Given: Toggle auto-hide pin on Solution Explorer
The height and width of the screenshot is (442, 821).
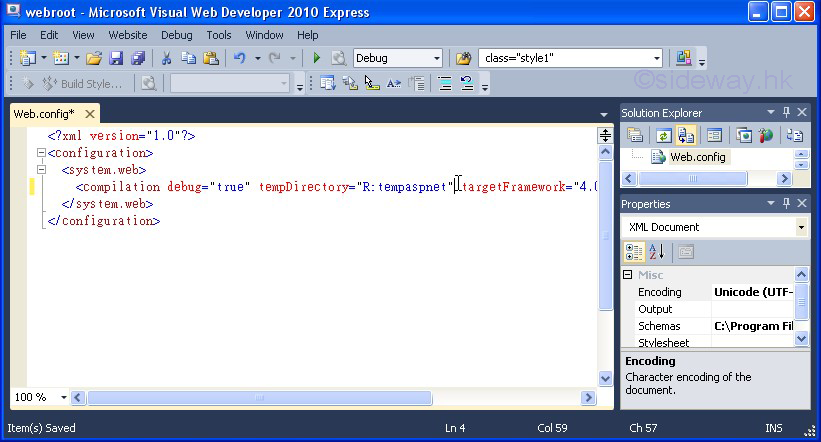Looking at the screenshot, I should point(786,113).
